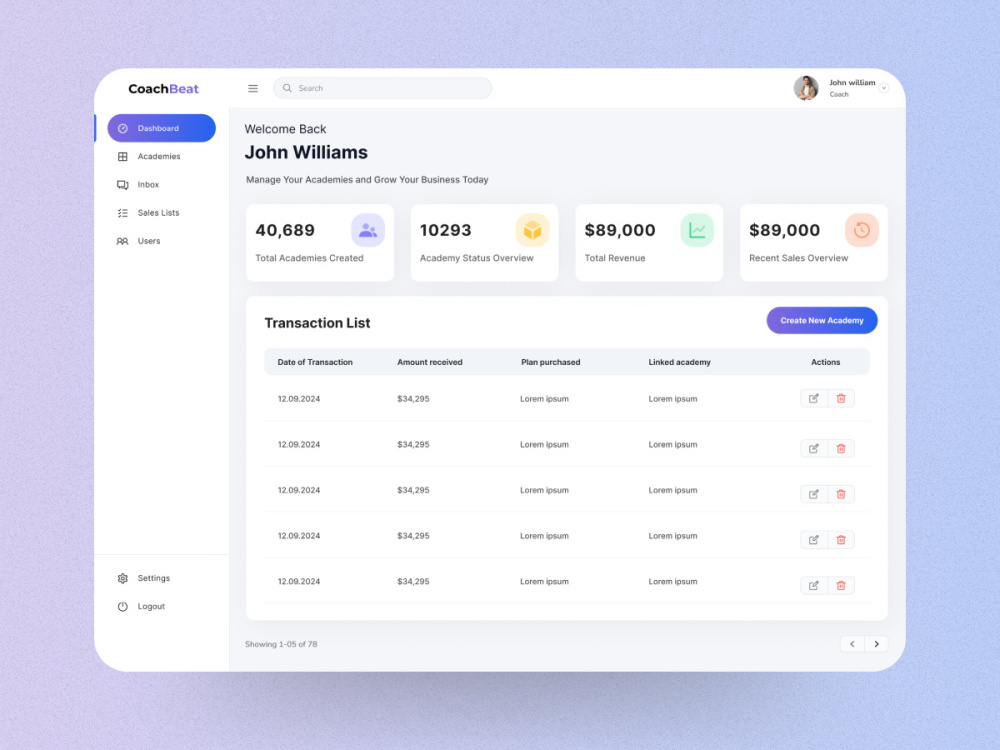The image size is (1000, 750).
Task: Delete the fifth transaction row
Action: [x=841, y=585]
